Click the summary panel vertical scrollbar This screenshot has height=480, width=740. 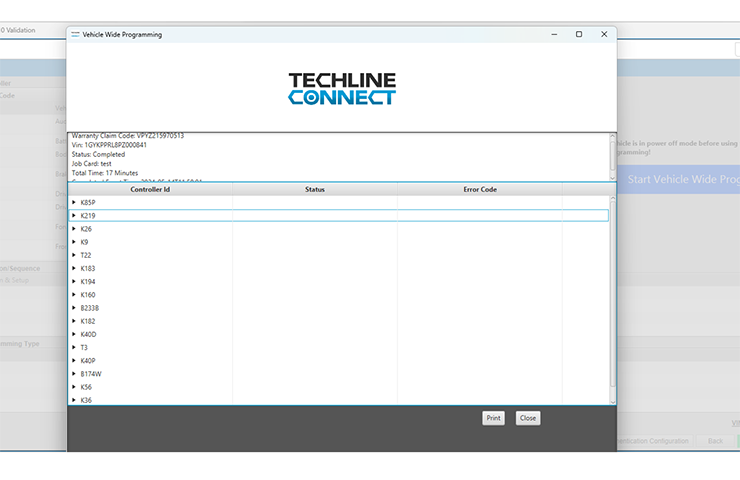tap(613, 157)
